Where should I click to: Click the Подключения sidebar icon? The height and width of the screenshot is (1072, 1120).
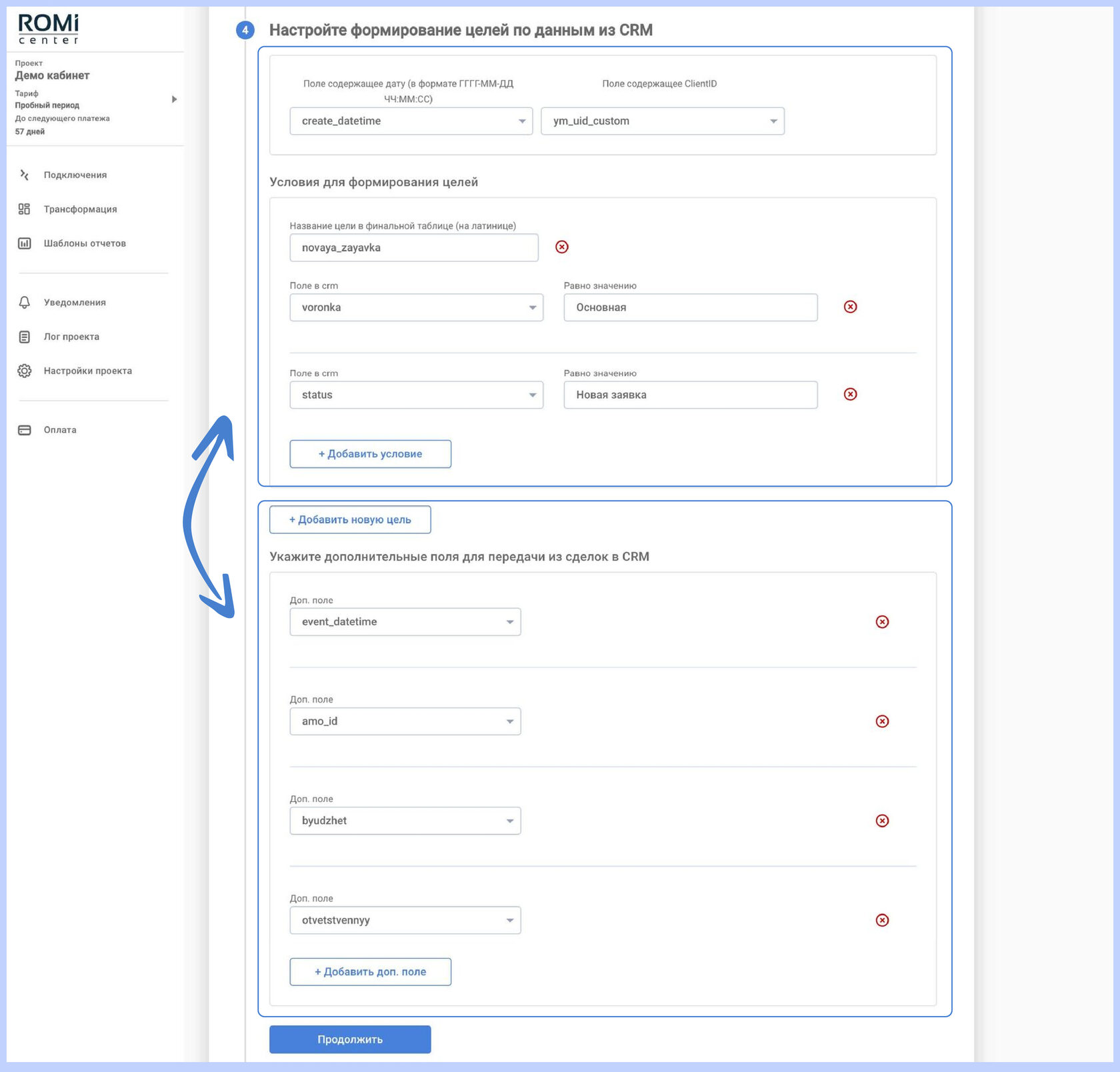click(25, 175)
